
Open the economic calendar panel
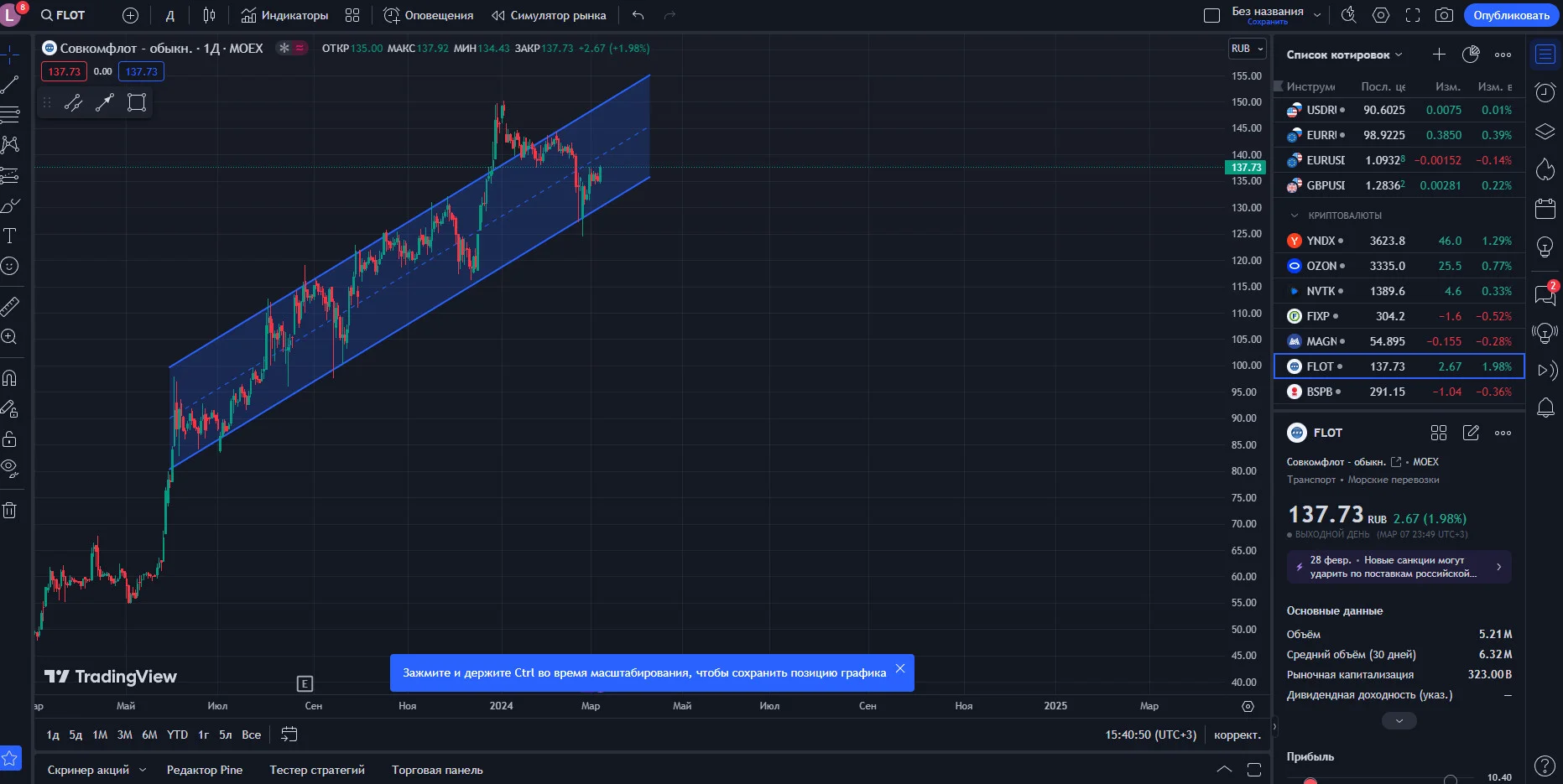(x=1545, y=208)
